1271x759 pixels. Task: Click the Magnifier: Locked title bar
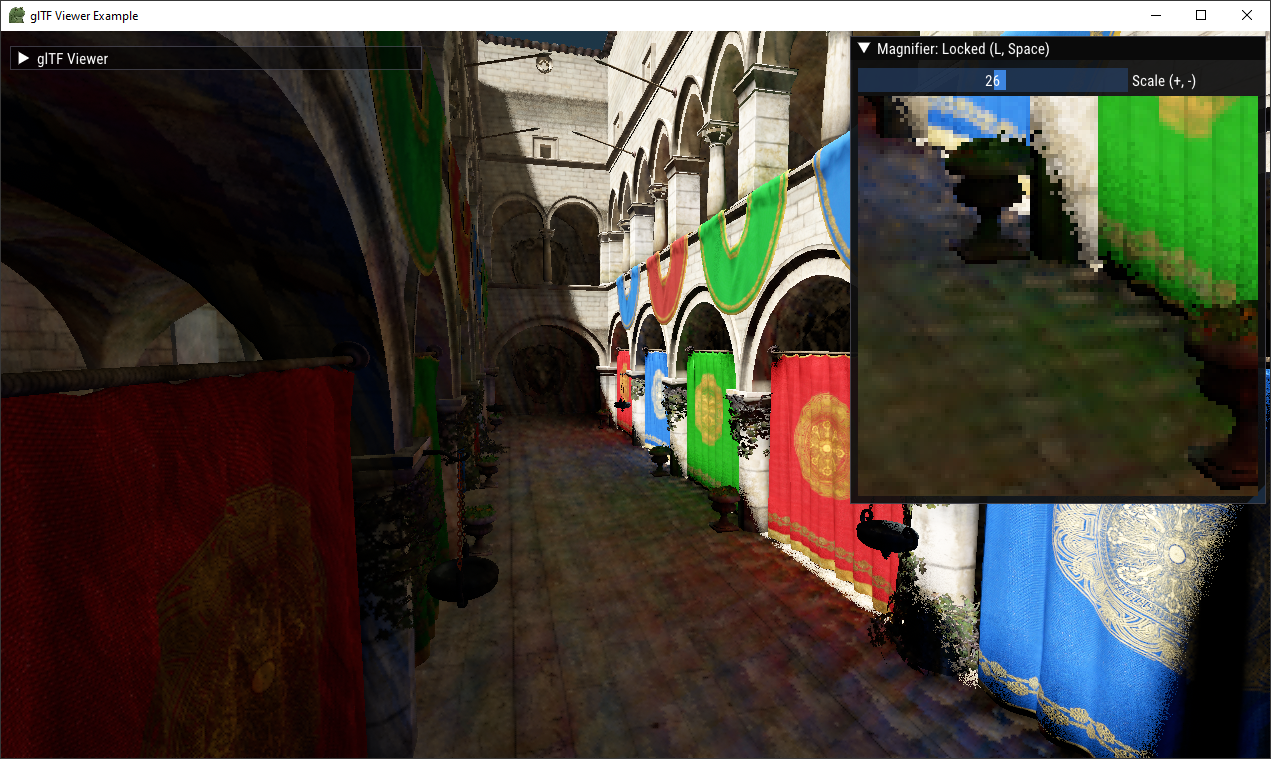coord(1058,48)
